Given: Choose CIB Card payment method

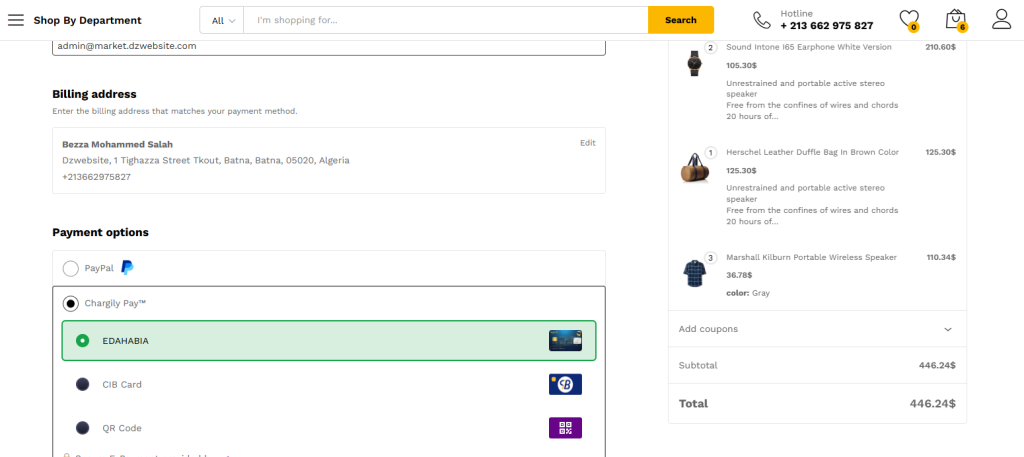Looking at the screenshot, I should 82,385.
